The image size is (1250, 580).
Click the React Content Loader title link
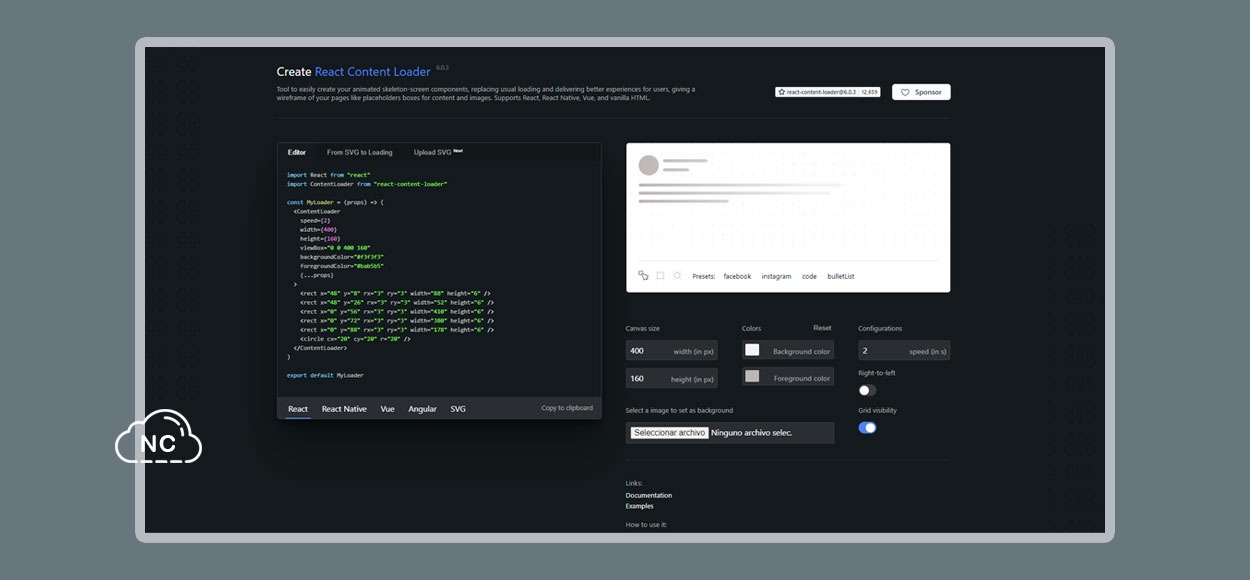(x=373, y=72)
